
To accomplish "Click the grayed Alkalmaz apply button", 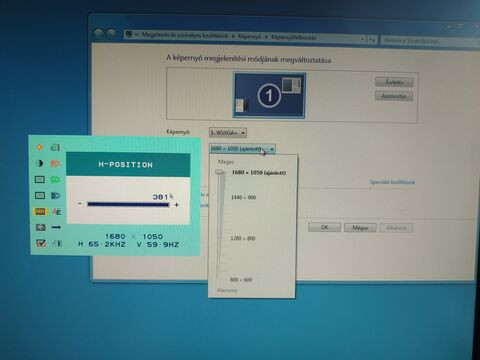I will pyautogui.click(x=396, y=228).
